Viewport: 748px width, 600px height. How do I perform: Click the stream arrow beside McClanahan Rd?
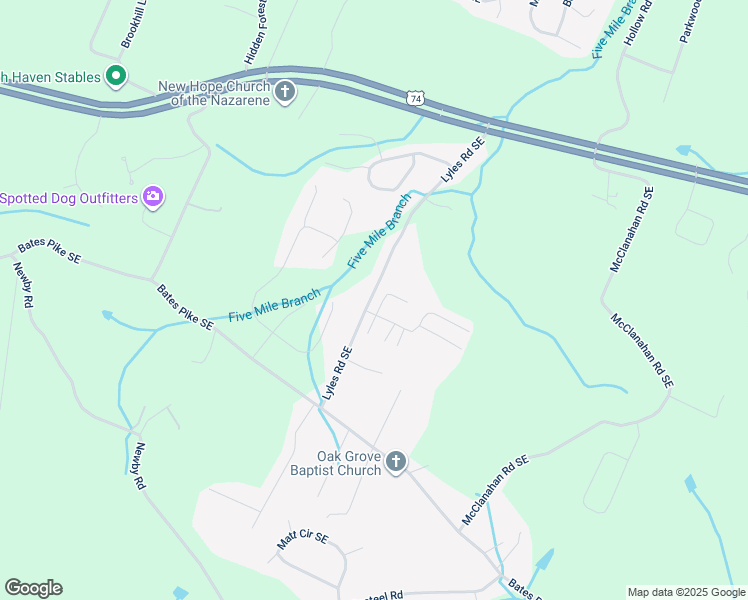click(x=683, y=150)
